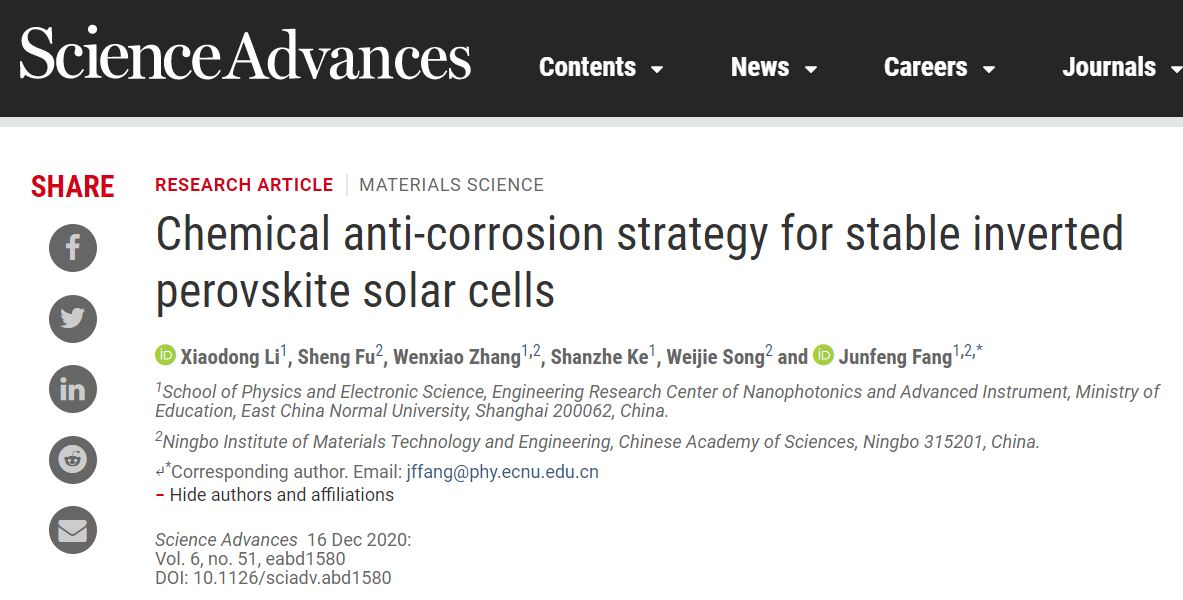Expand the Careers dropdown arrow
Image resolution: width=1183 pixels, height=600 pixels.
989,69
